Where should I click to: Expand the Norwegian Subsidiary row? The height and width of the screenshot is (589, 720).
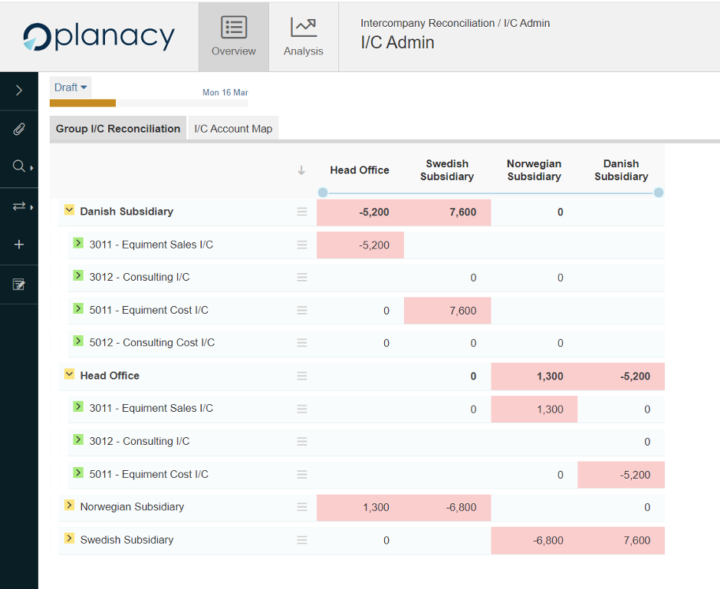tap(69, 506)
